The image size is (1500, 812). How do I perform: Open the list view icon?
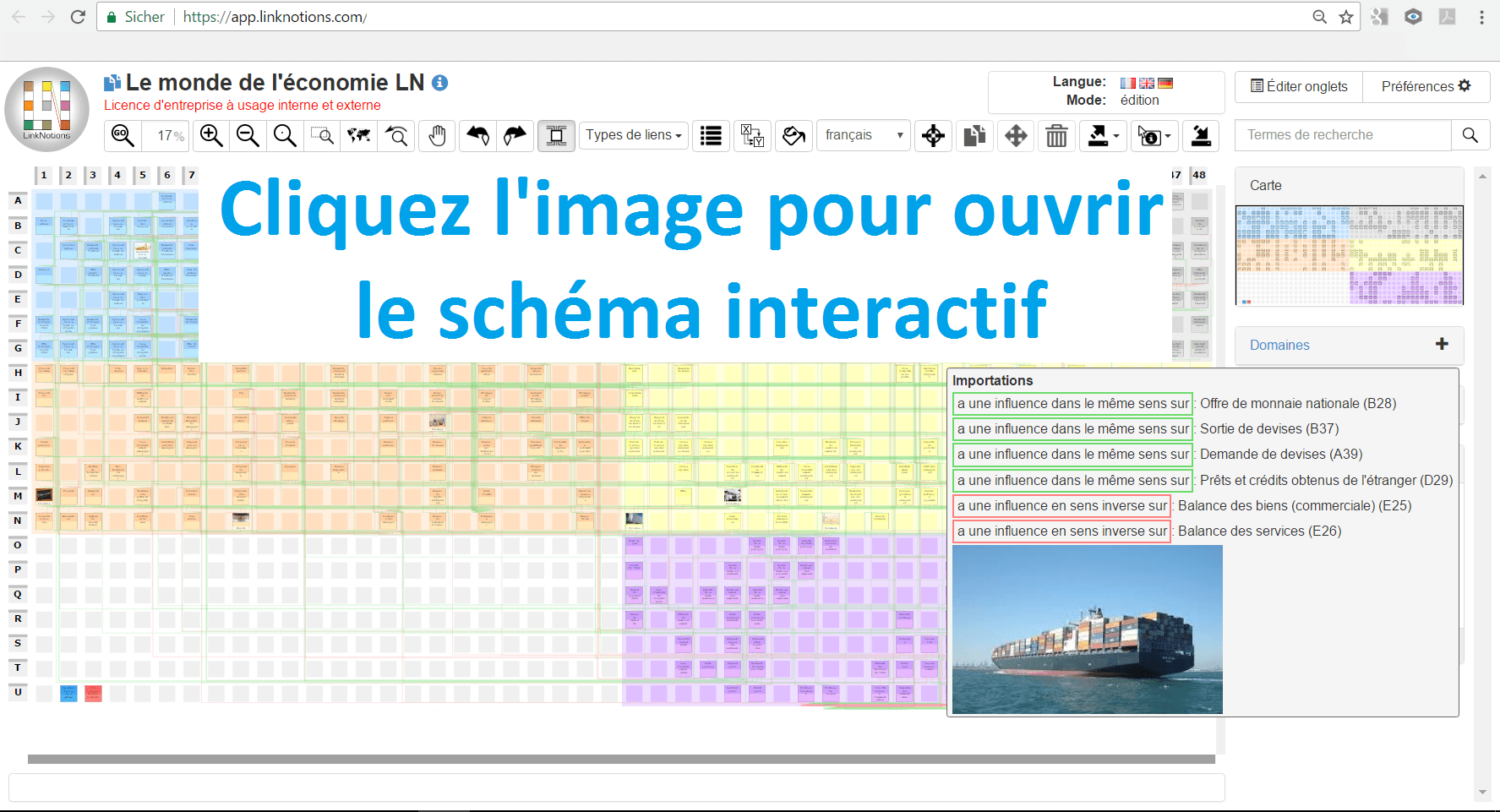(712, 135)
